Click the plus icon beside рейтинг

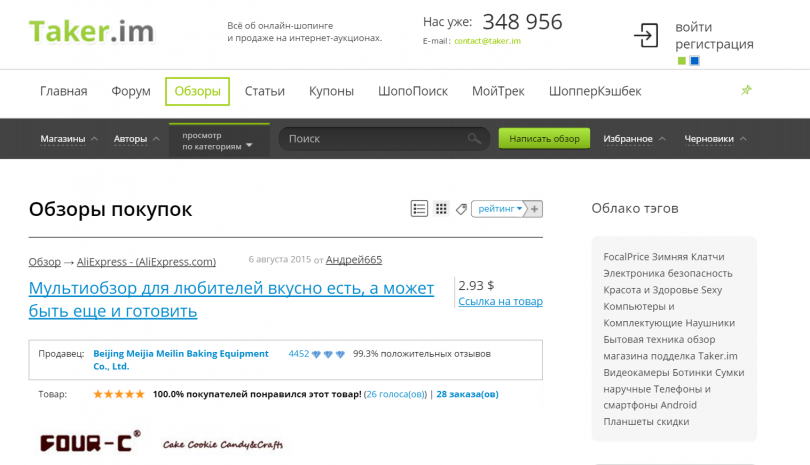pyautogui.click(x=535, y=209)
